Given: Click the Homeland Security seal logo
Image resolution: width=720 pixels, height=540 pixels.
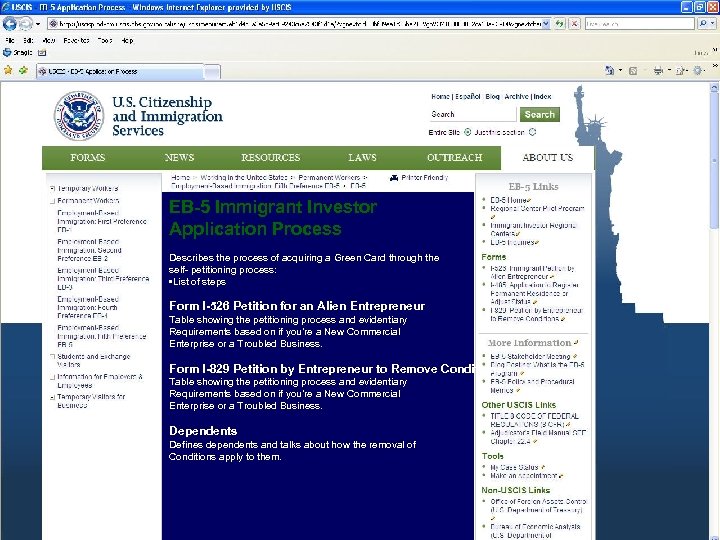Looking at the screenshot, I should click(x=79, y=115).
